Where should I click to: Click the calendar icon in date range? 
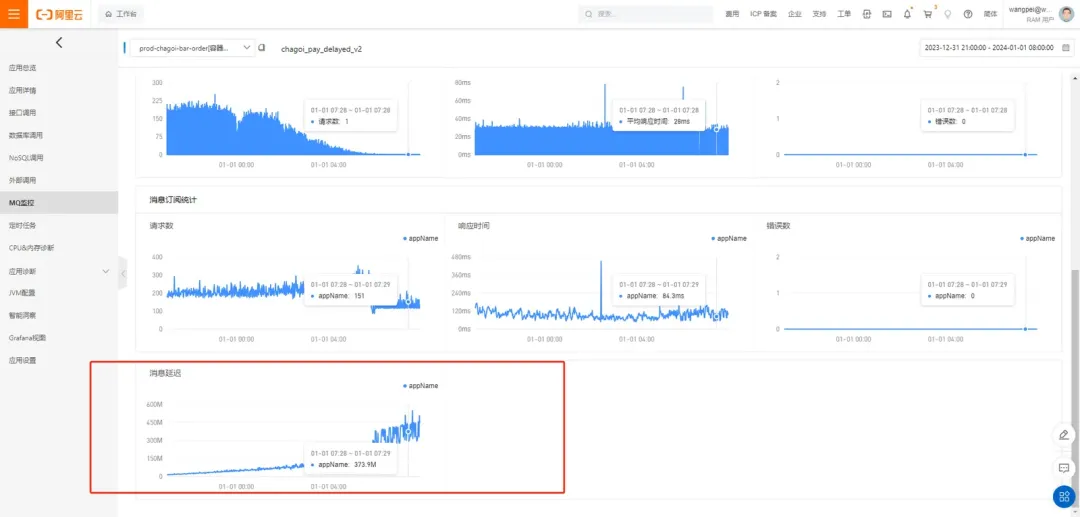pyautogui.click(x=1066, y=48)
